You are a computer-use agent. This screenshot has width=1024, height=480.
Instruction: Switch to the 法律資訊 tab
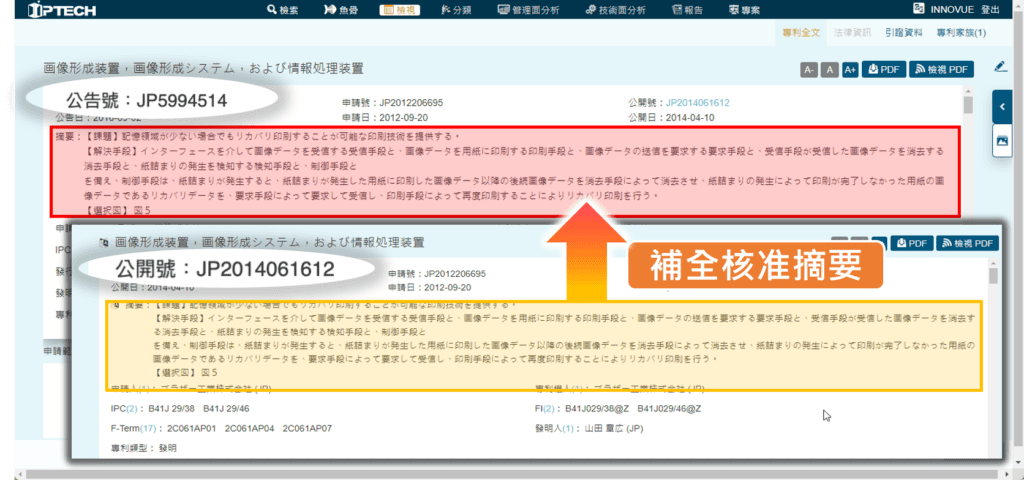(853, 33)
